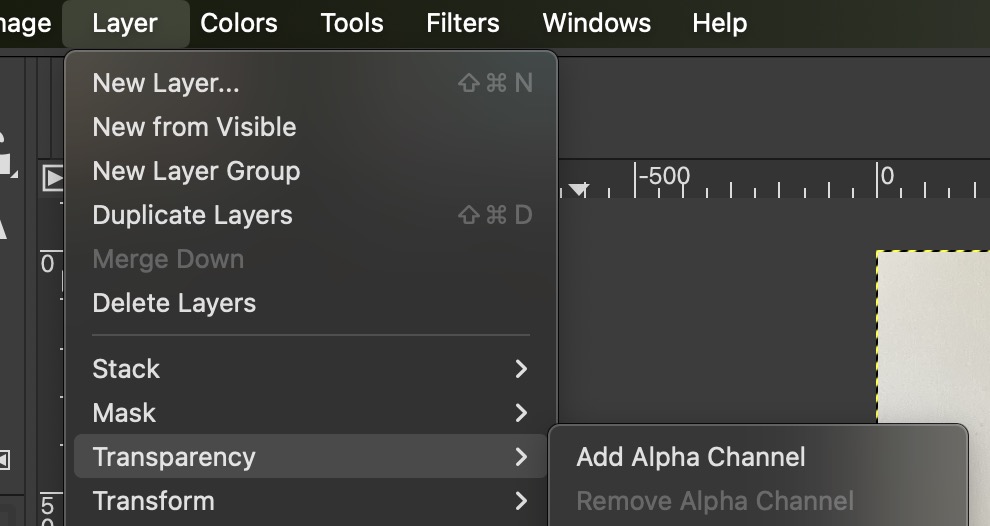Expand the Transparency submenu
This screenshot has height=526, width=990.
tap(311, 457)
